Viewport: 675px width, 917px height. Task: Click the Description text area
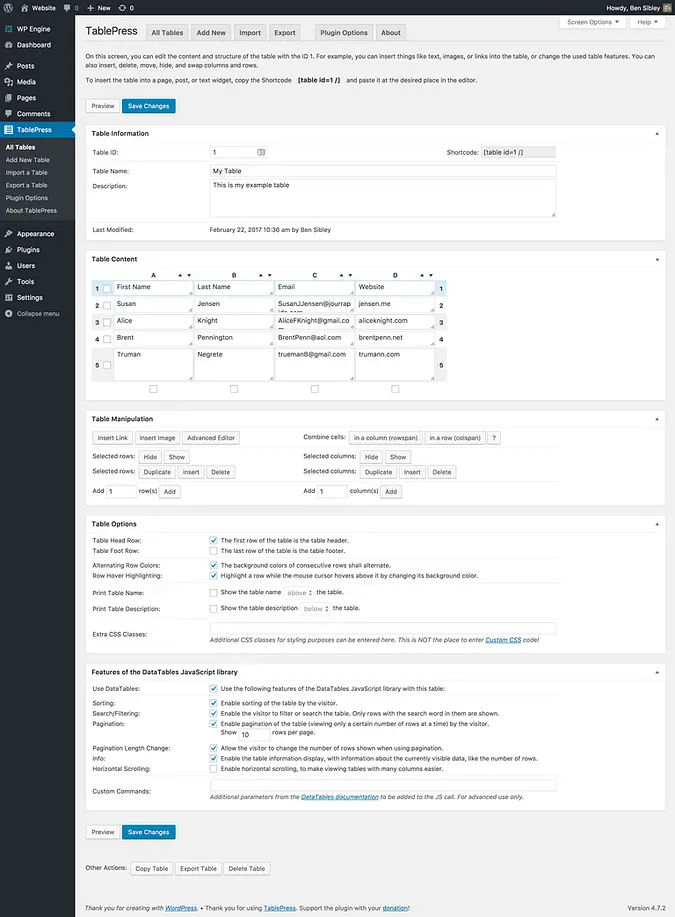point(383,198)
